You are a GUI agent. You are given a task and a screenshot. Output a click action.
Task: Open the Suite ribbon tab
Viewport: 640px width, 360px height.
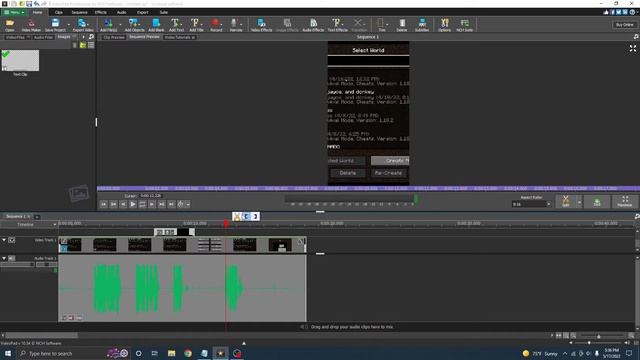coord(163,12)
